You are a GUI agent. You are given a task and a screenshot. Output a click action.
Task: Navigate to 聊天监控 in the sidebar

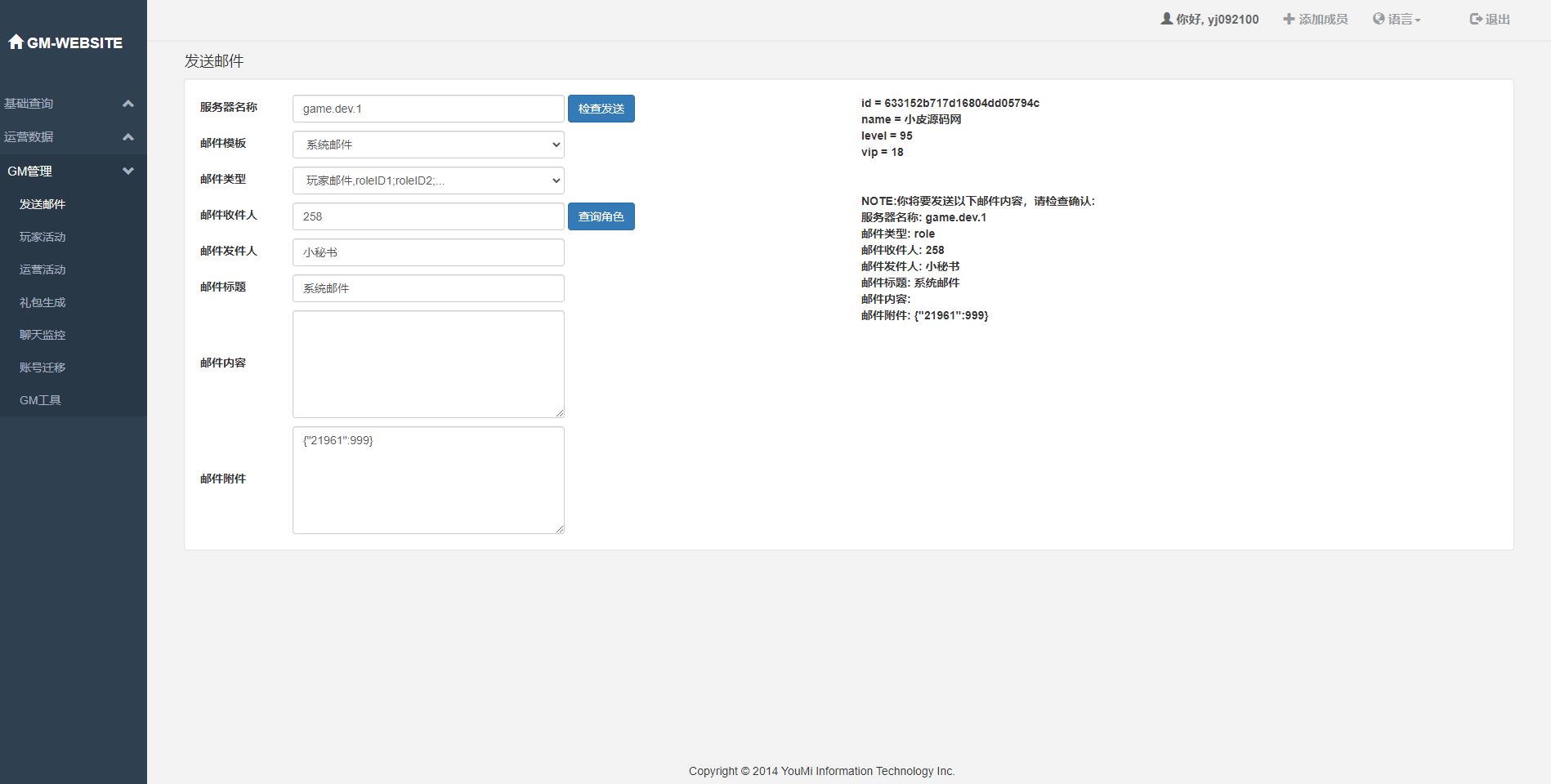[x=43, y=335]
